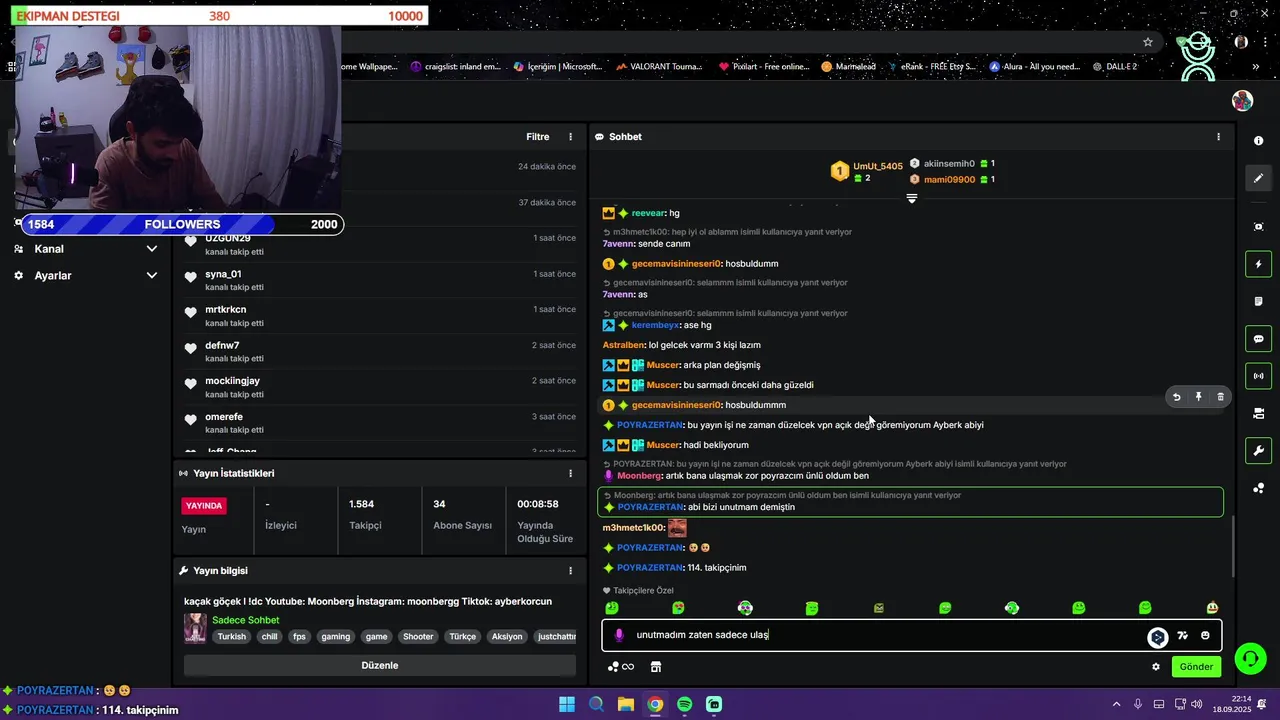1280x720 pixels.
Task: Click Filtre in activity feed
Action: pos(538,137)
